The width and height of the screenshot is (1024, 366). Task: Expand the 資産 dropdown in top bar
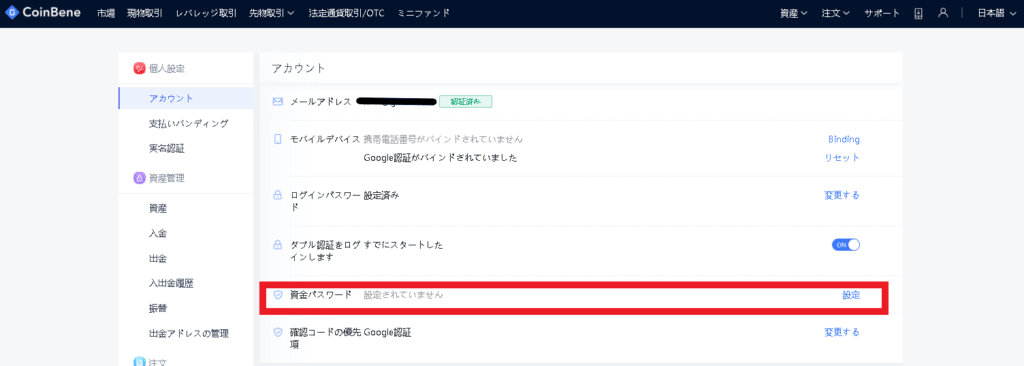tap(794, 13)
